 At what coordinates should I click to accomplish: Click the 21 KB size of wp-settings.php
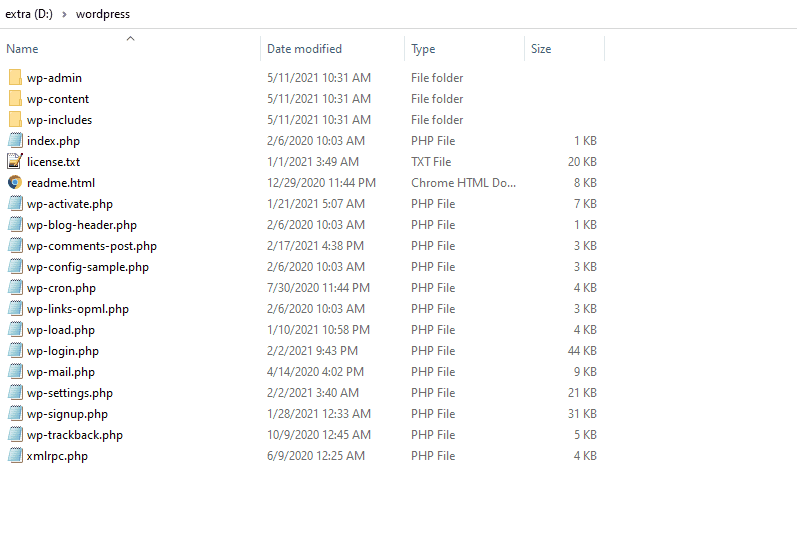tap(582, 393)
